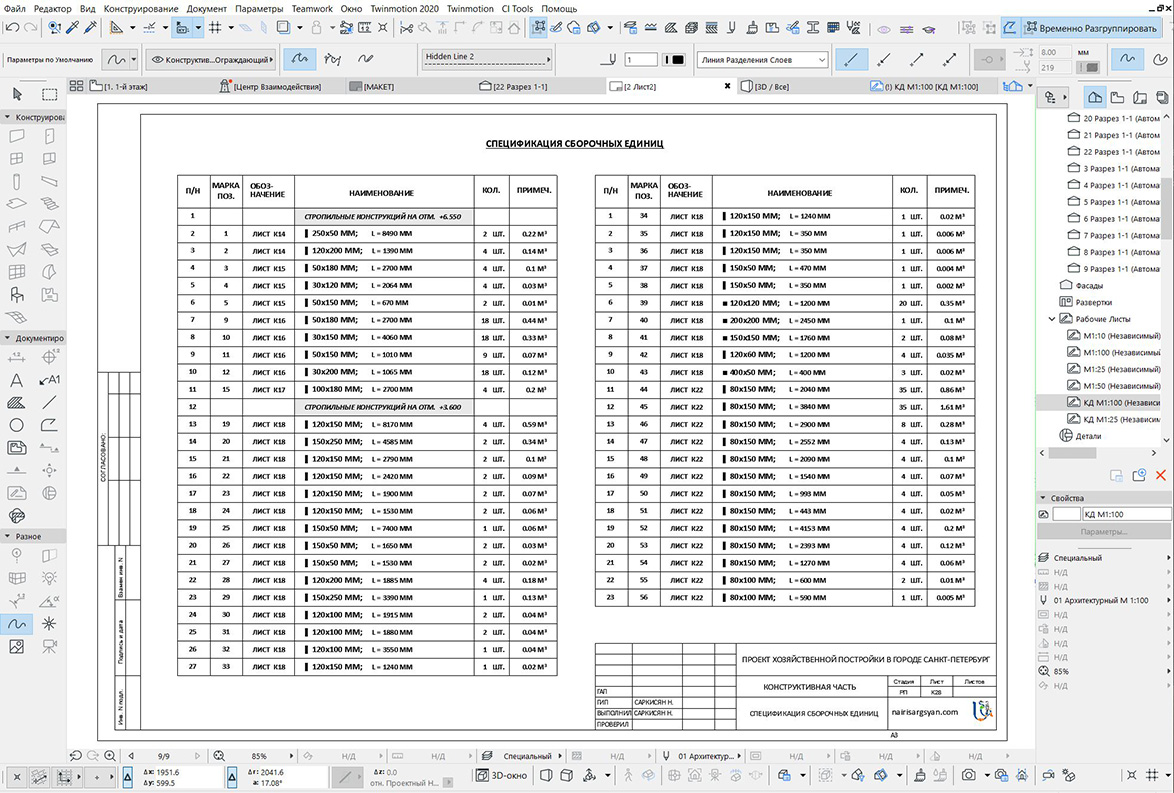Collapse the Разное toolbox section
The height and width of the screenshot is (793, 1174).
pyautogui.click(x=7, y=536)
